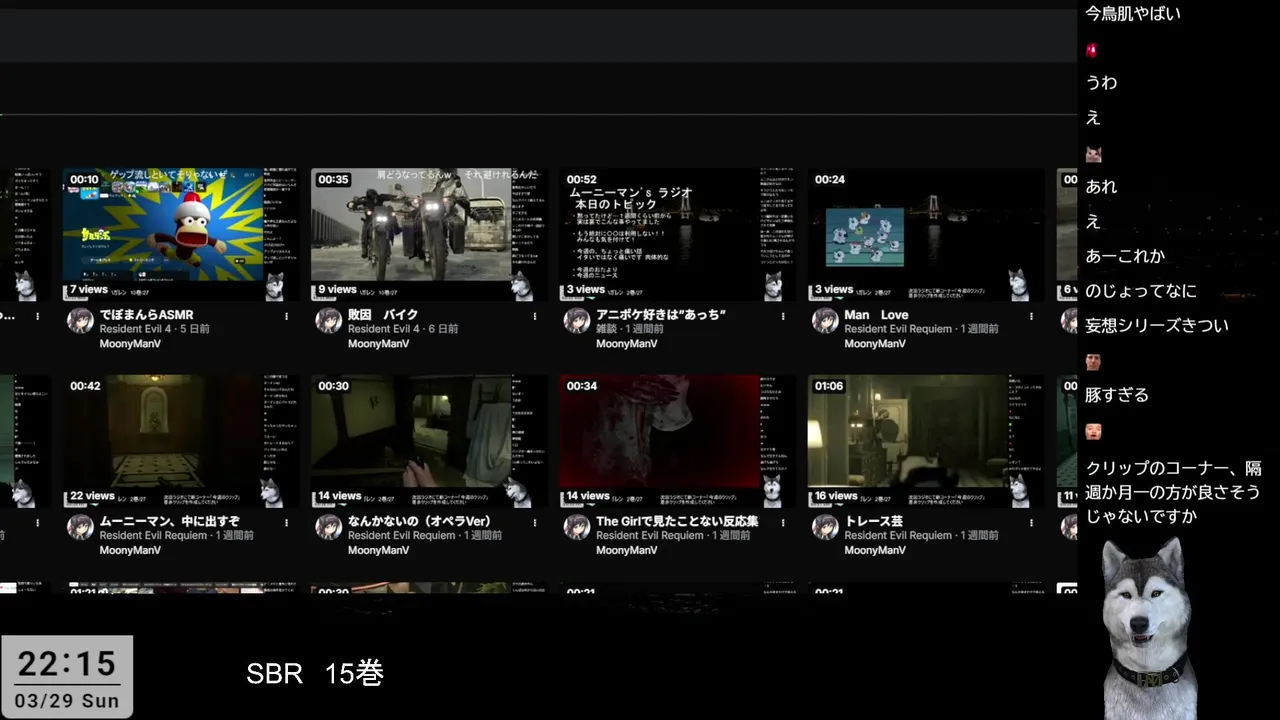
Task: Click the red emote under 今鳥肌やばい
Action: [x=1092, y=49]
